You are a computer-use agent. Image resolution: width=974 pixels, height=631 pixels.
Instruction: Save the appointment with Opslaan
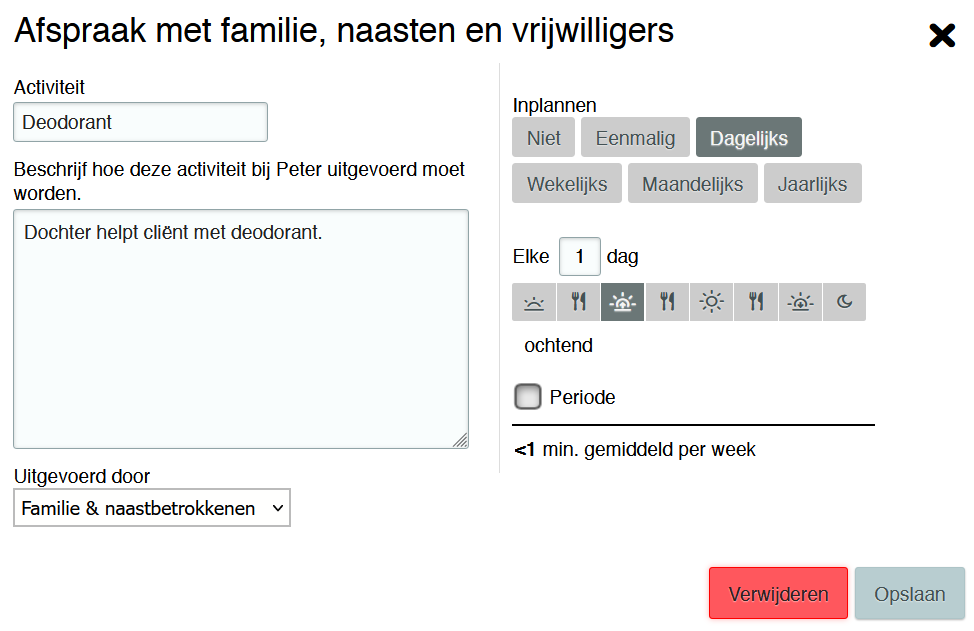[x=909, y=594]
